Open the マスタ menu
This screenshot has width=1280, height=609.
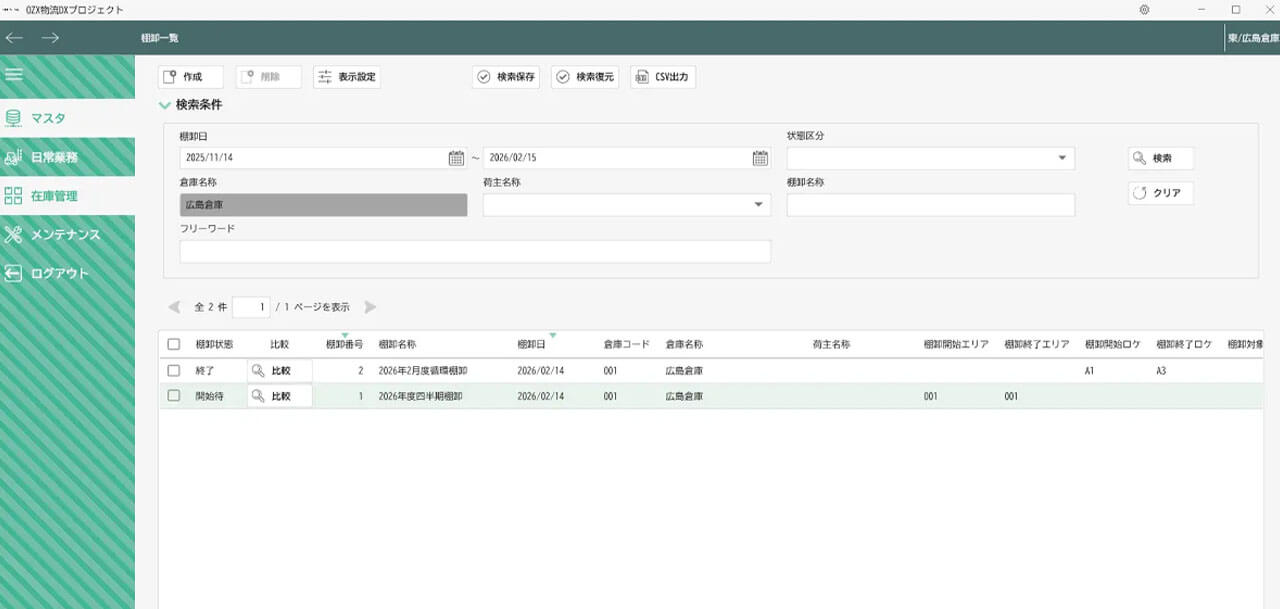pos(48,118)
